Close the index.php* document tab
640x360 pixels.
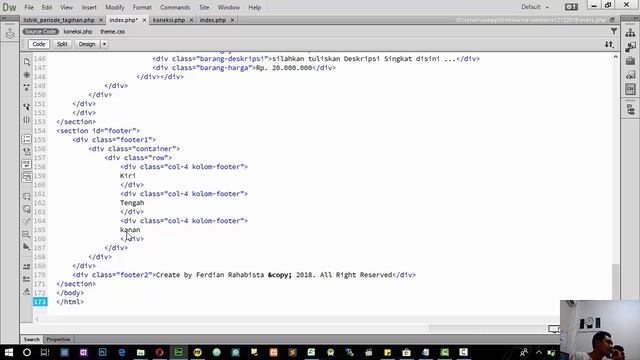144,20
